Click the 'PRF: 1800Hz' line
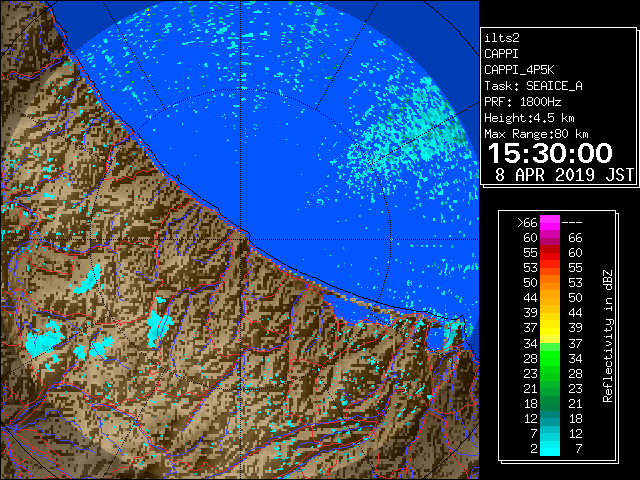Viewport: 640px width, 480px height. tap(522, 102)
